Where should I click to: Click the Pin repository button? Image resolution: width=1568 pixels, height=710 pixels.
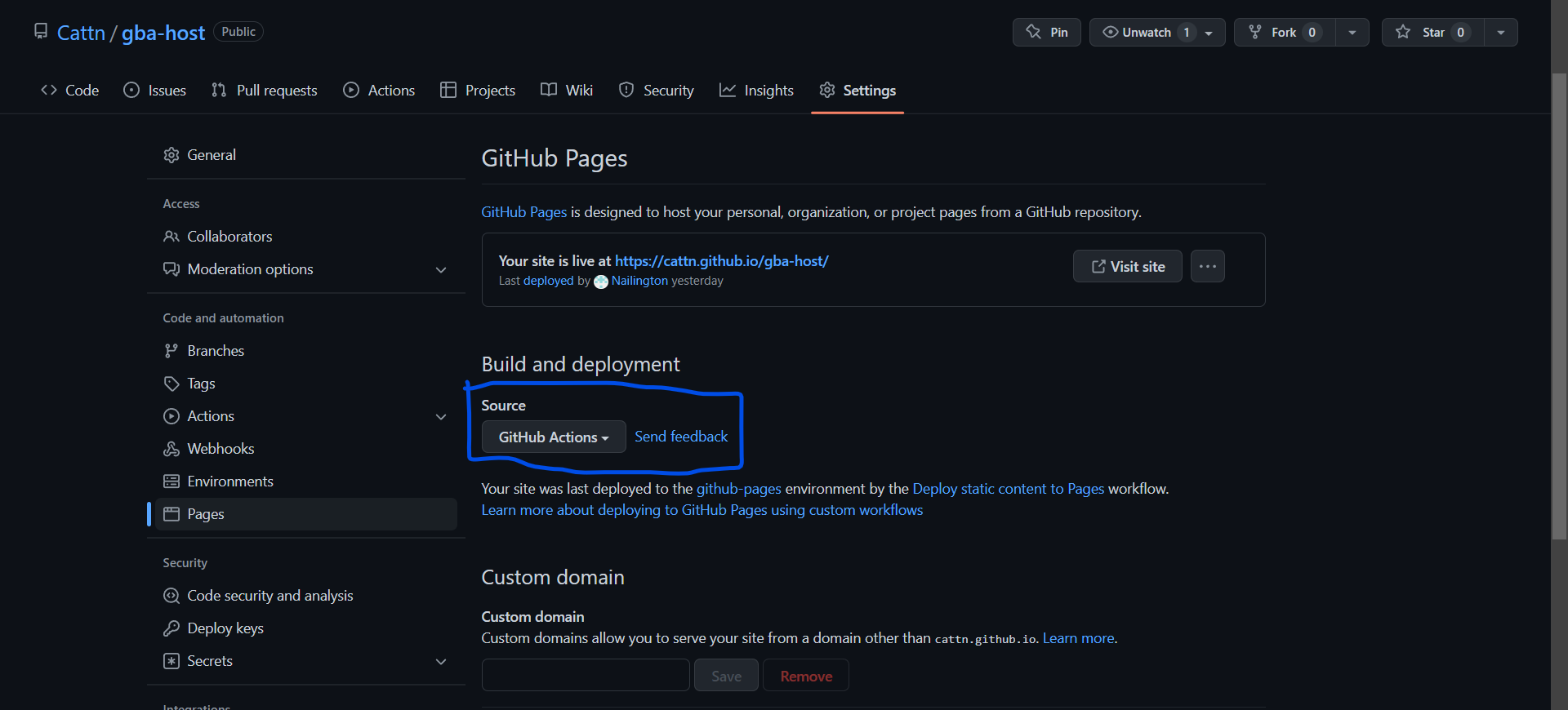[x=1046, y=33]
